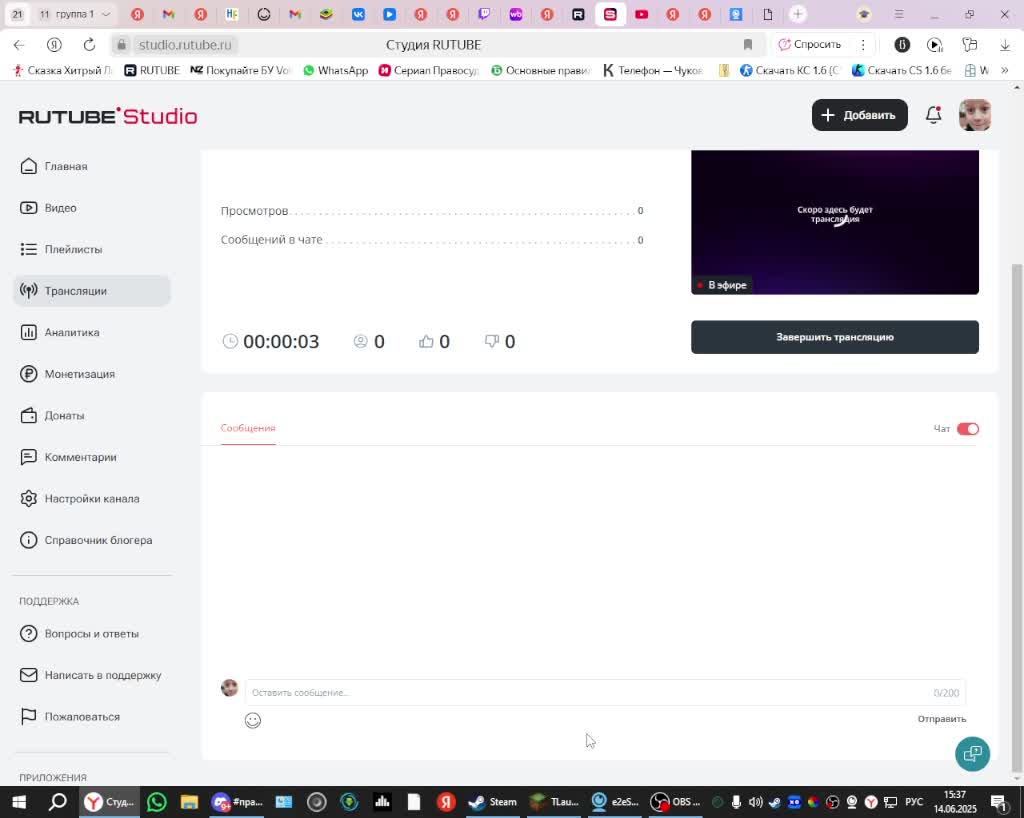Open the emoji picker smiley
The image size is (1024, 818).
253,720
